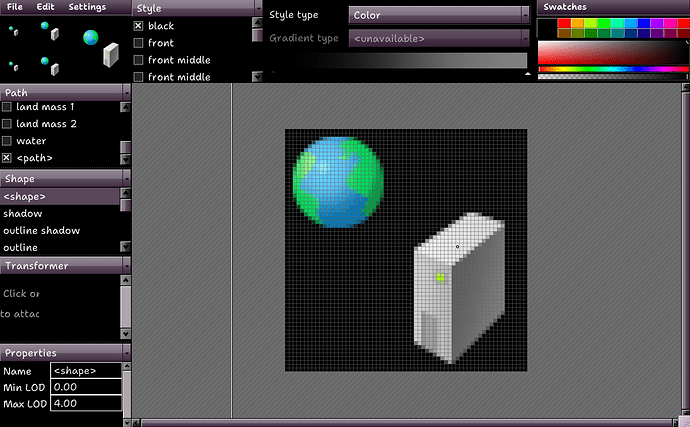Click the Transformer list scroll-up arrow
Screen dimensions: 690x427
point(125,280)
